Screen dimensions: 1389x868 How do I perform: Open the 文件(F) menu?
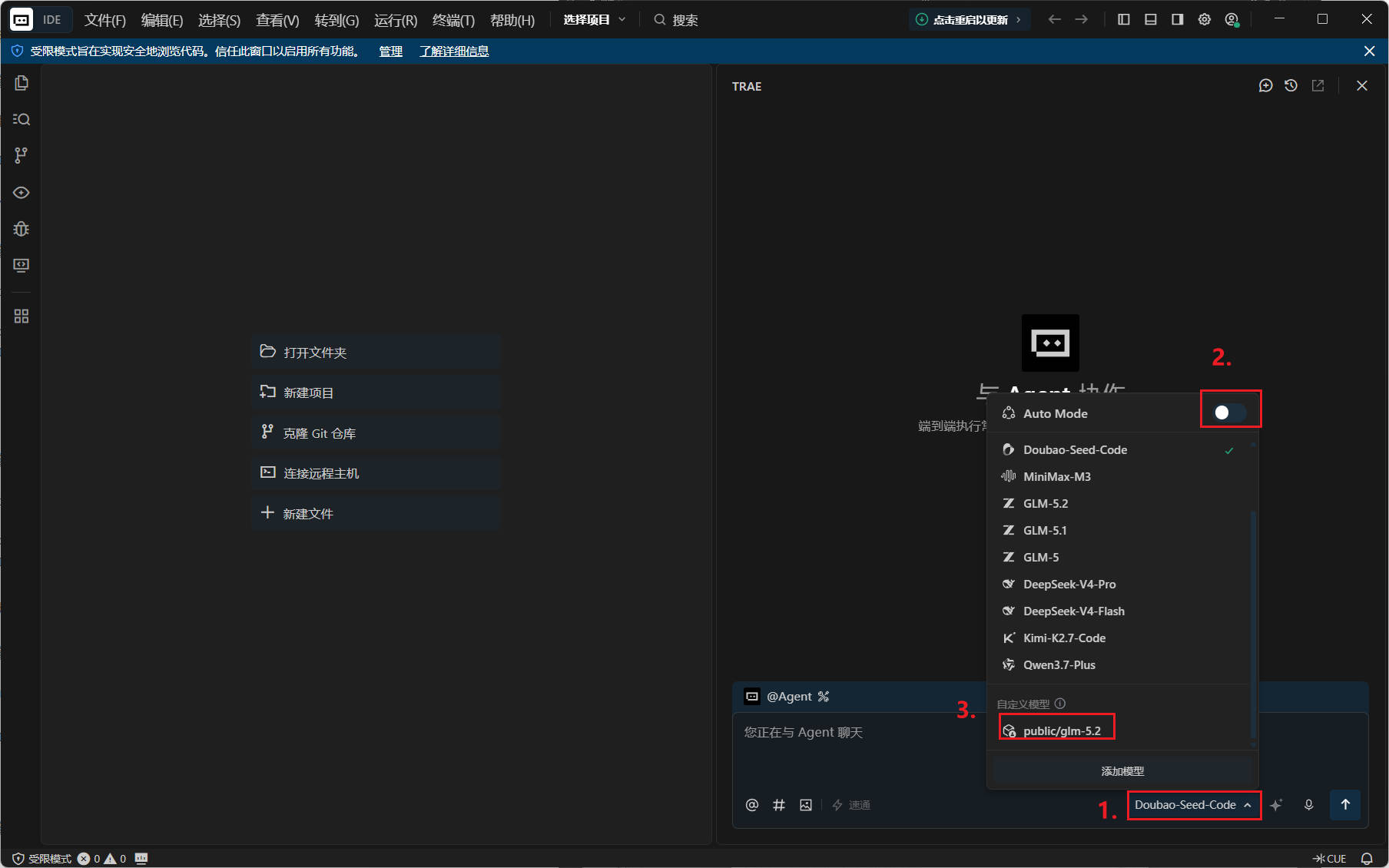(105, 20)
